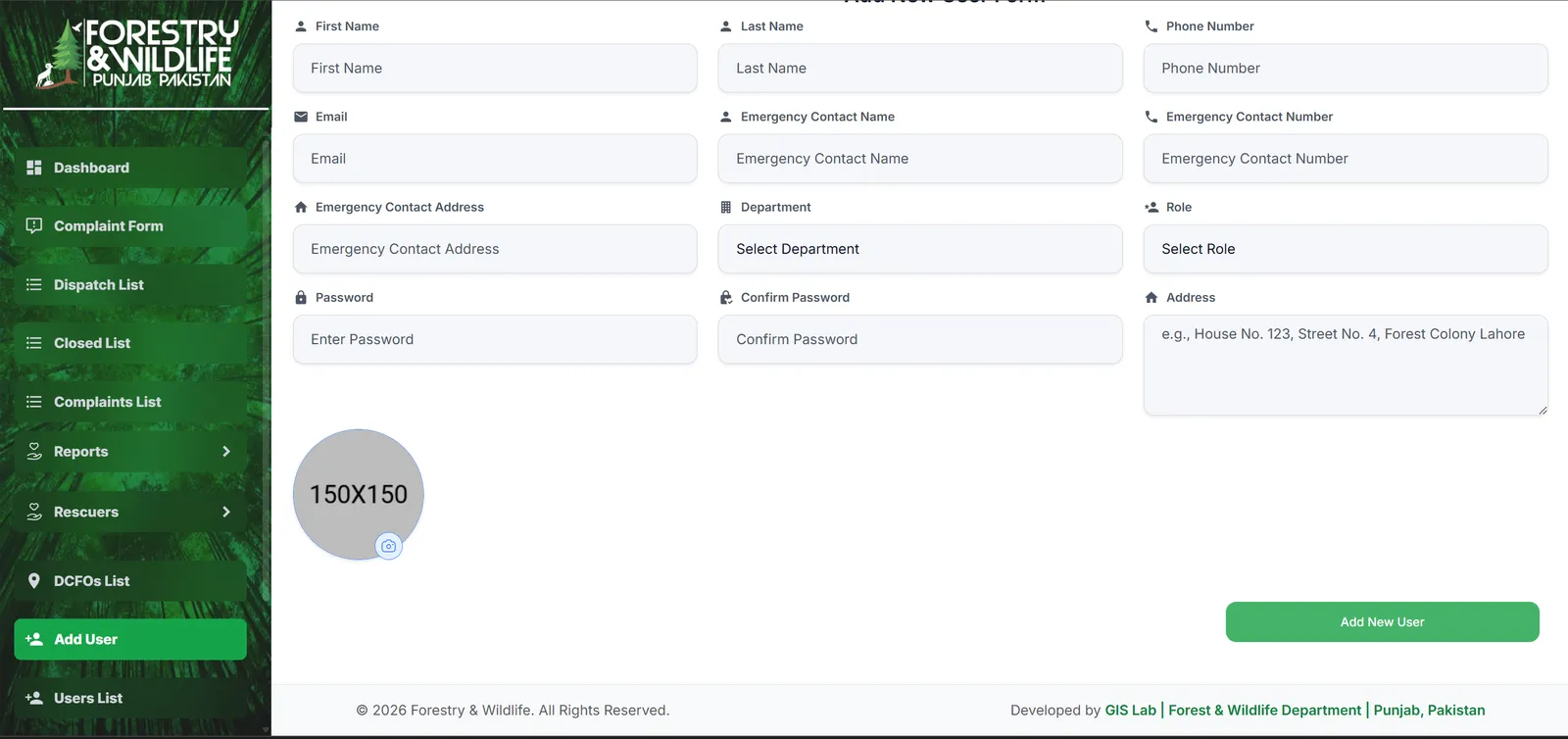Focus the Emergency Contact Address field

pyautogui.click(x=495, y=249)
